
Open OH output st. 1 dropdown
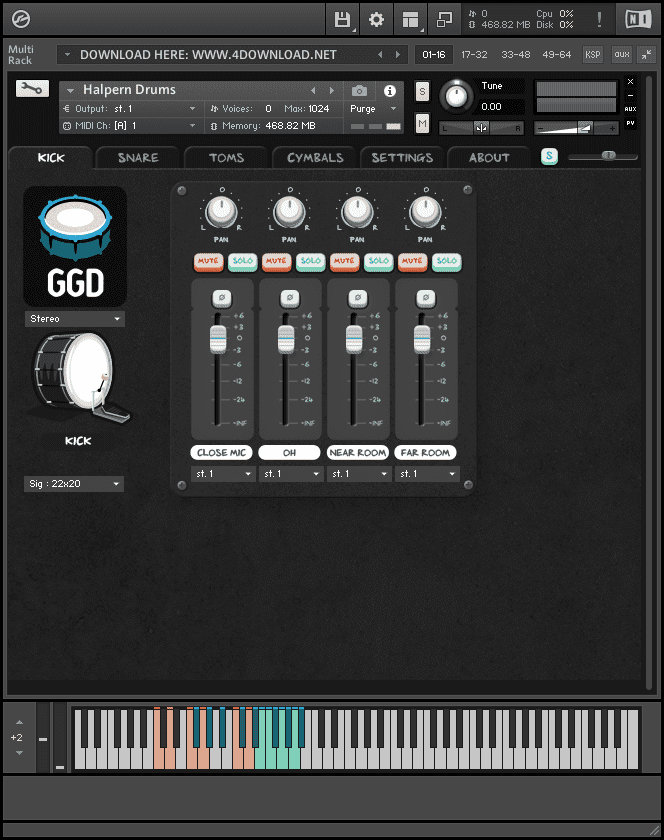290,474
